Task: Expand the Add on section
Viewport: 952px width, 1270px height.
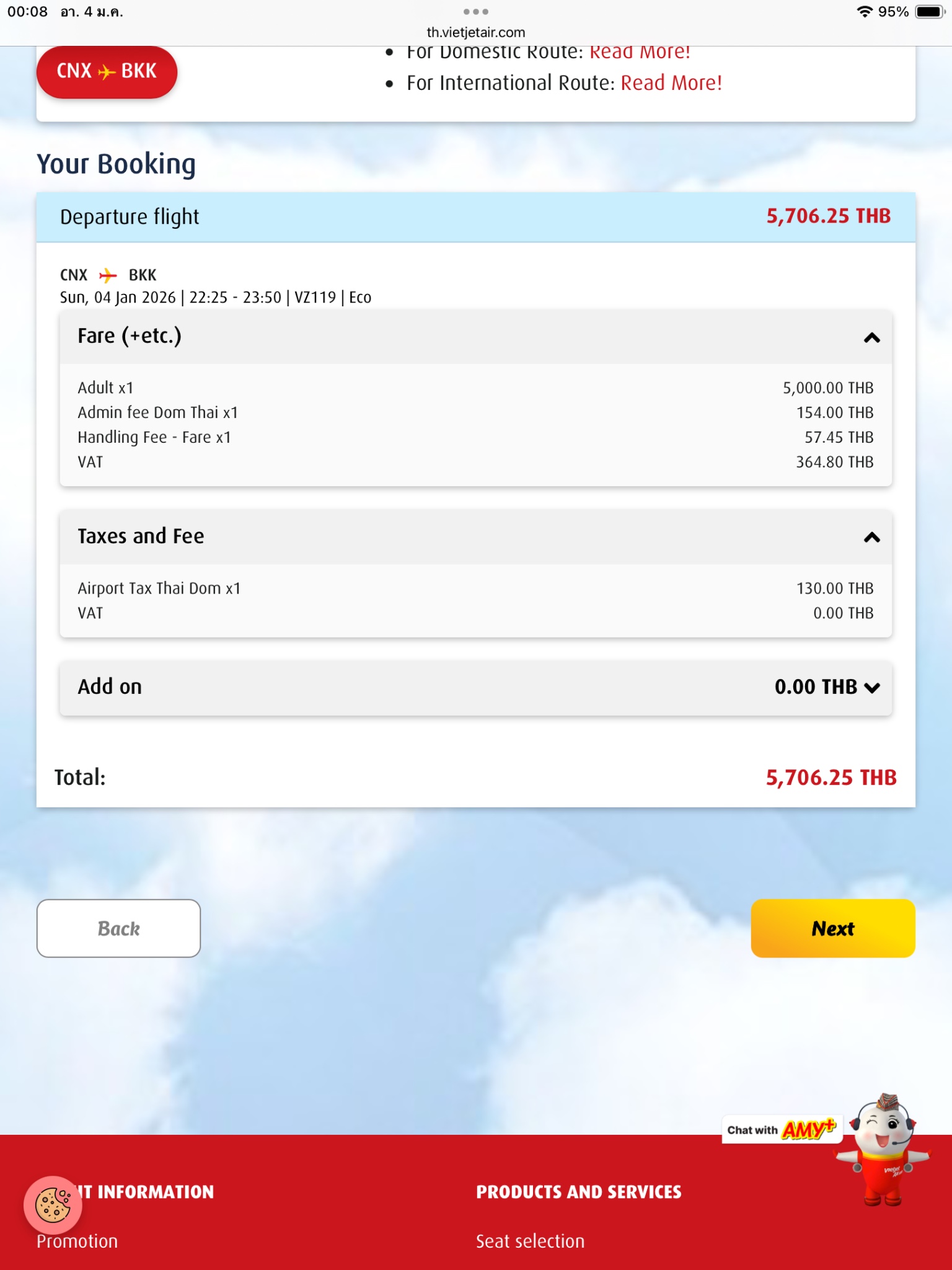Action: point(871,687)
